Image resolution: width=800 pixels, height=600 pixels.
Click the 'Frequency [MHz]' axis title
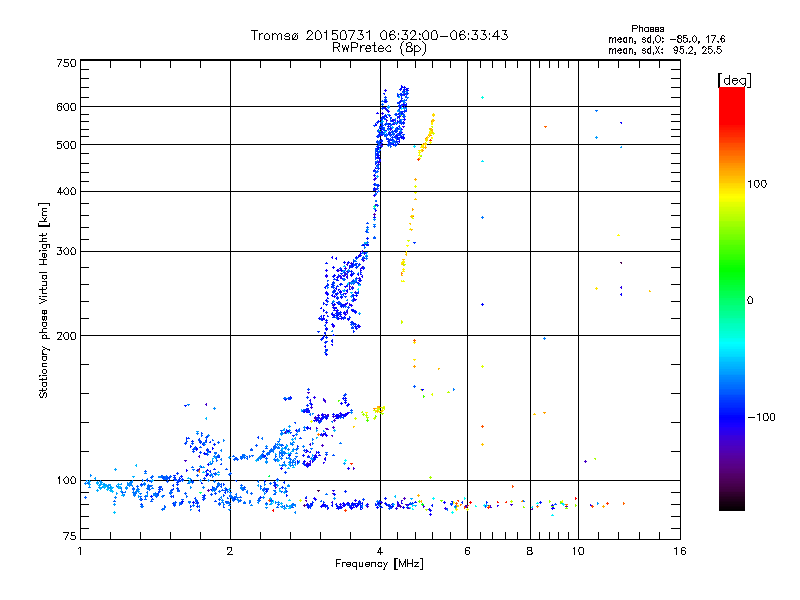click(x=379, y=564)
